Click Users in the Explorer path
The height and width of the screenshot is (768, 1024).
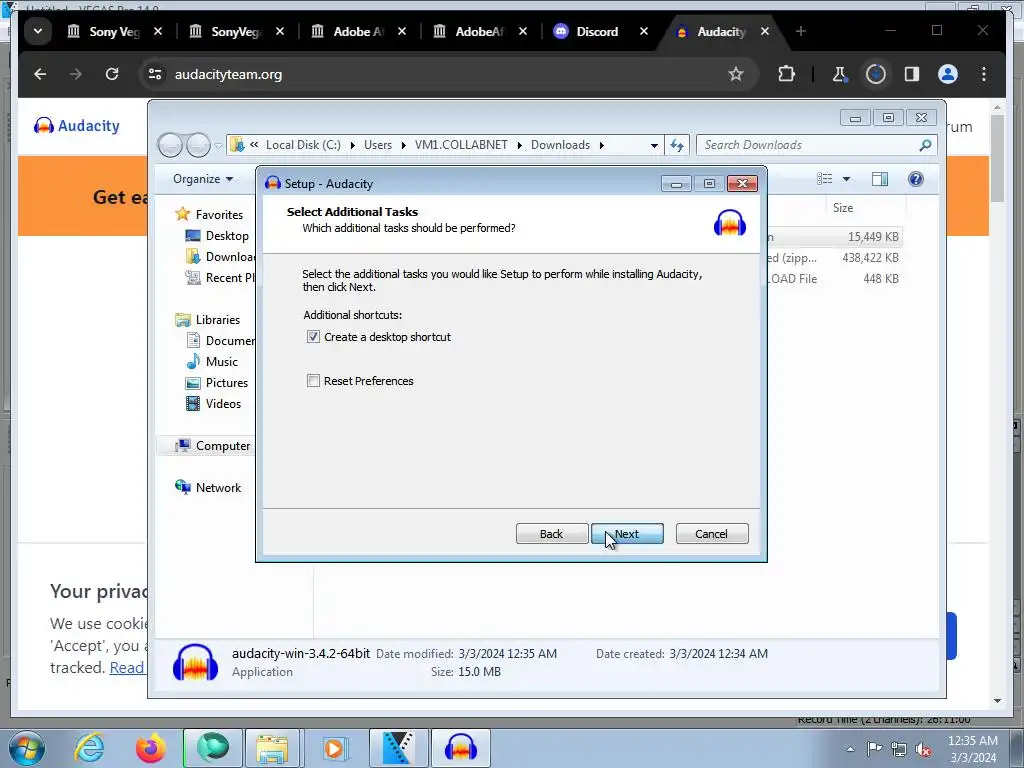pos(378,145)
